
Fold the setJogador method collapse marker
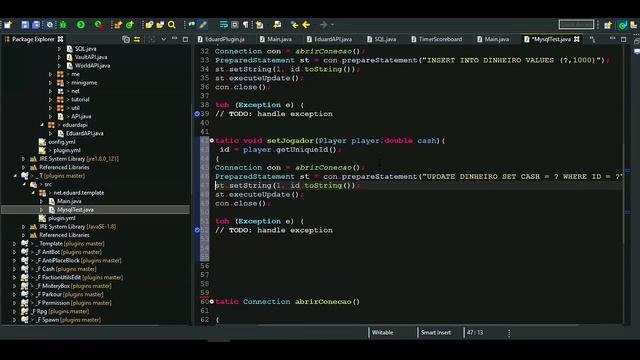pyautogui.click(x=211, y=140)
